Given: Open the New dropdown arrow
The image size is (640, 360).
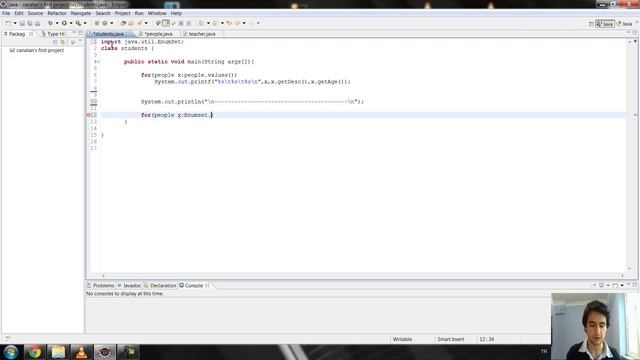Looking at the screenshot, I should (15, 23).
